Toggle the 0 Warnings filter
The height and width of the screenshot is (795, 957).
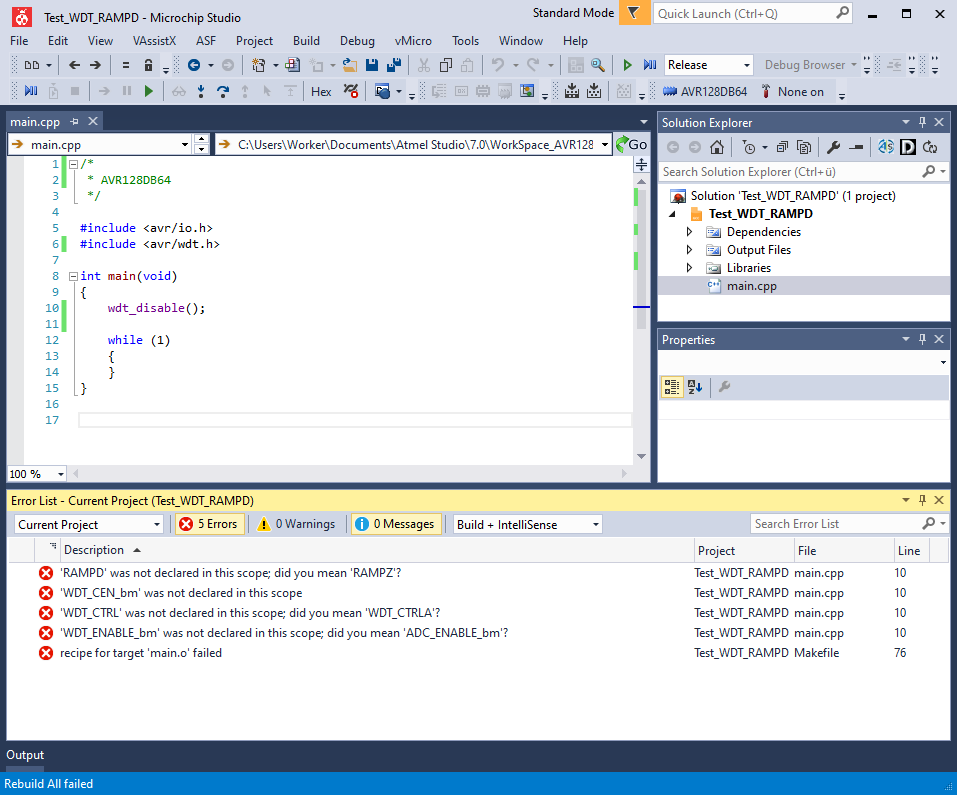tap(297, 524)
